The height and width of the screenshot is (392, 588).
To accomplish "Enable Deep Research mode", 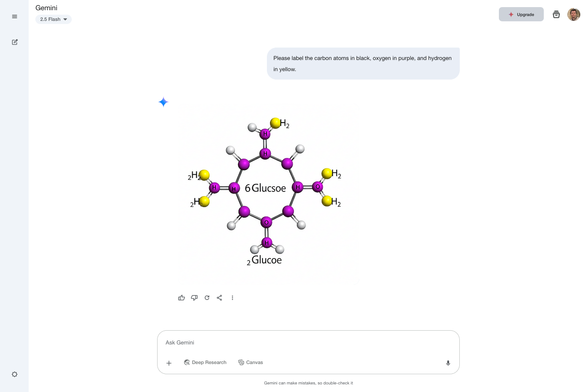I will [205, 362].
